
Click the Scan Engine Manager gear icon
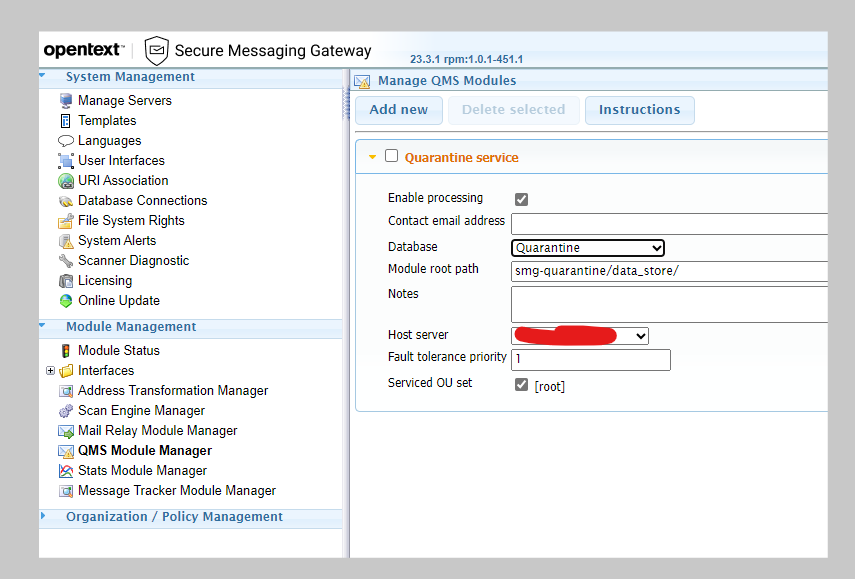coord(66,411)
